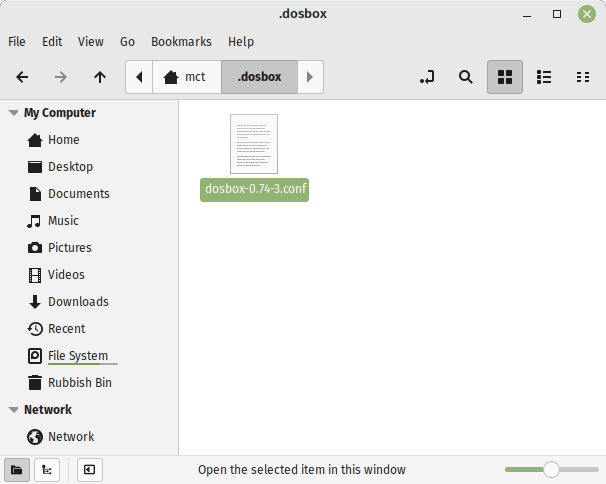606x484 pixels.
Task: Click the .dosbox path button
Action: pyautogui.click(x=259, y=77)
